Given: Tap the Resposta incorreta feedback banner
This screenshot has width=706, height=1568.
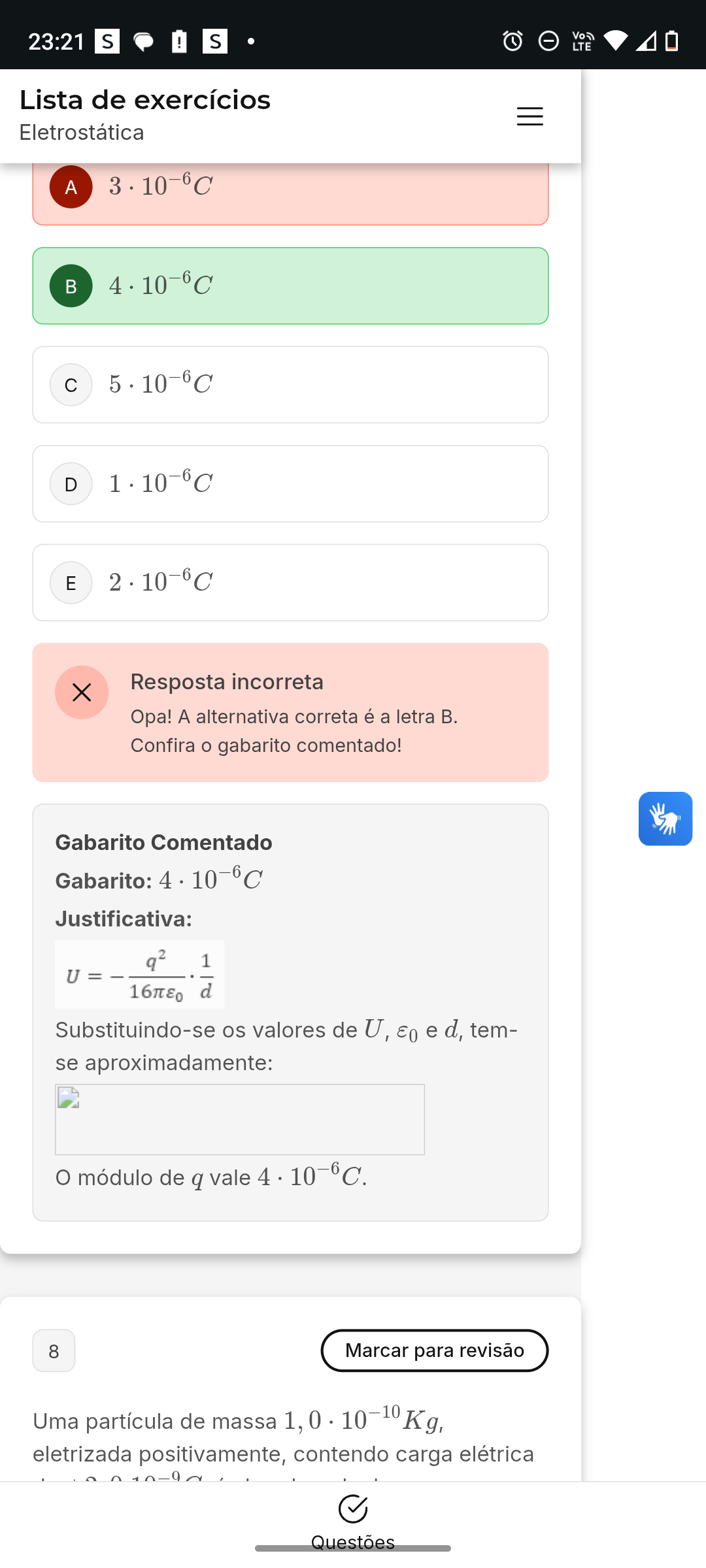Looking at the screenshot, I should [x=290, y=712].
